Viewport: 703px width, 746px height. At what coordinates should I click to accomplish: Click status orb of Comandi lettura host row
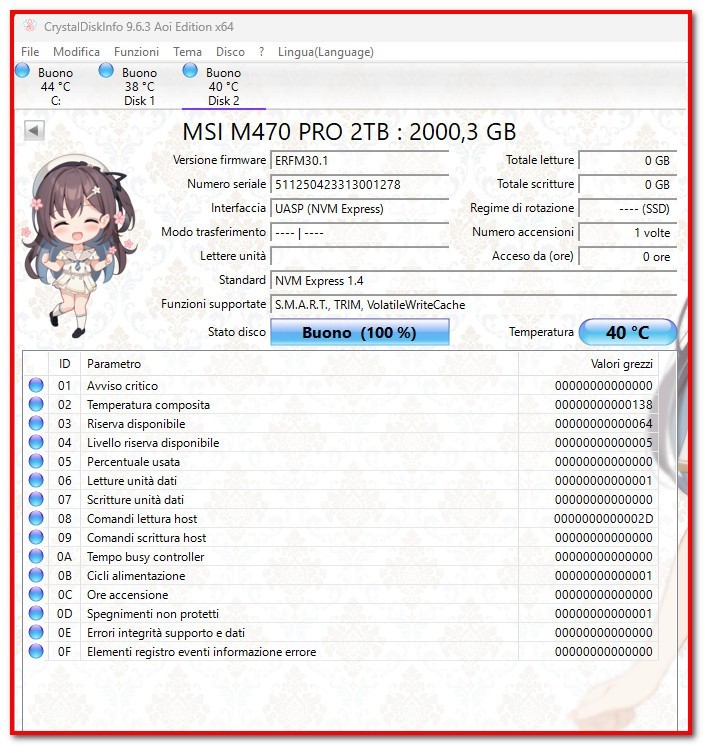[36, 518]
